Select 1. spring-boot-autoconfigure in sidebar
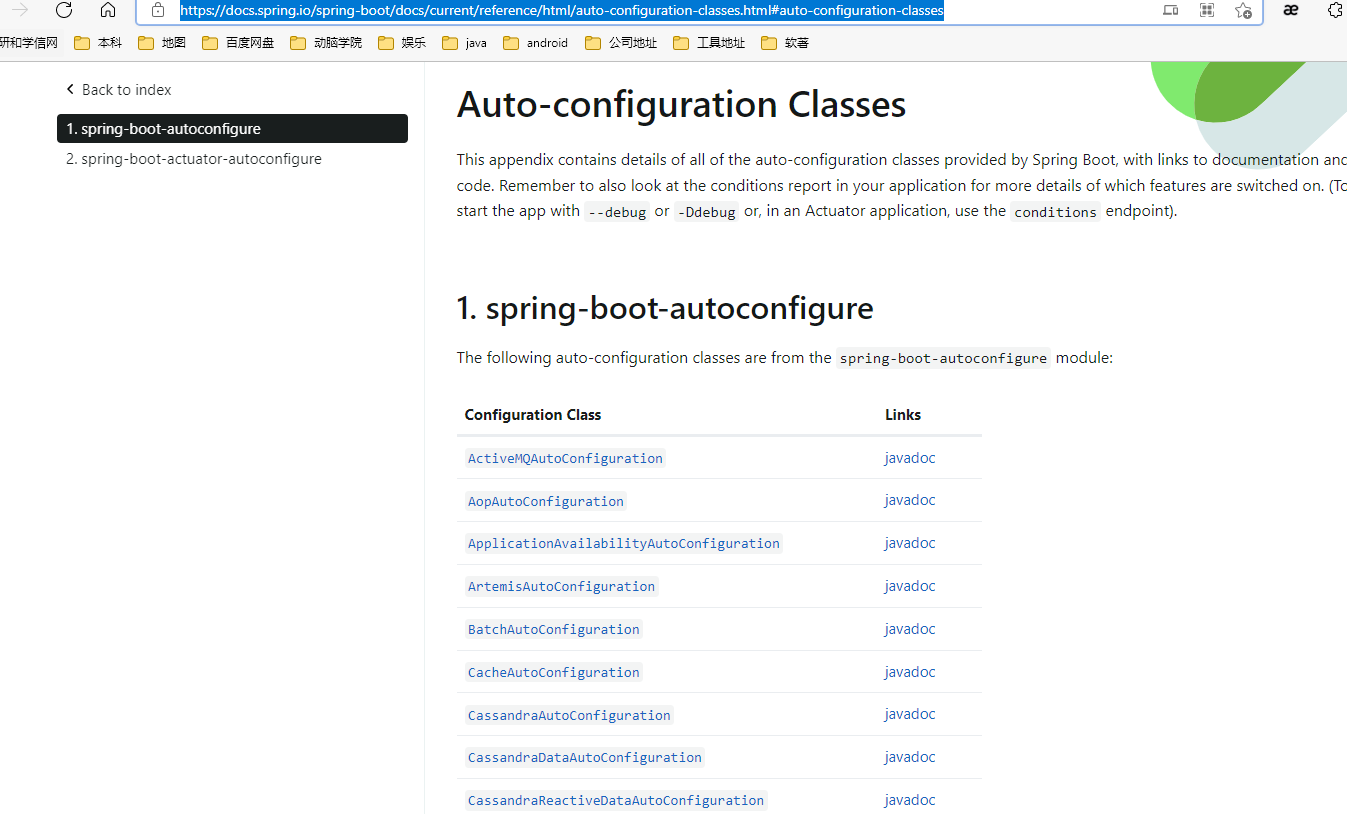The image size is (1347, 814). point(232,128)
